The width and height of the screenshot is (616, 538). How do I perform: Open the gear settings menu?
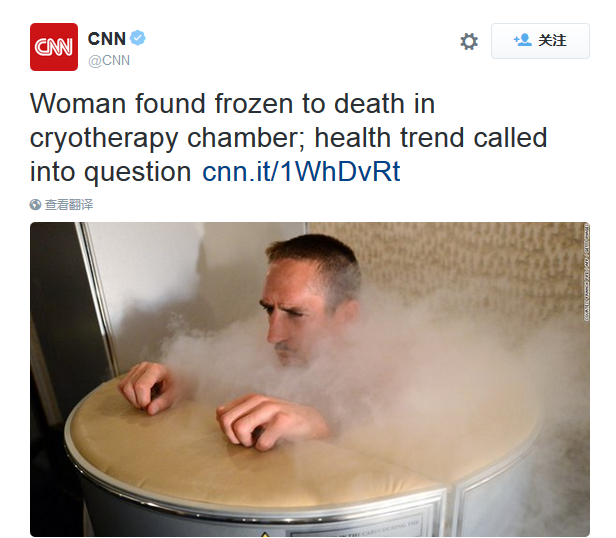tap(469, 41)
